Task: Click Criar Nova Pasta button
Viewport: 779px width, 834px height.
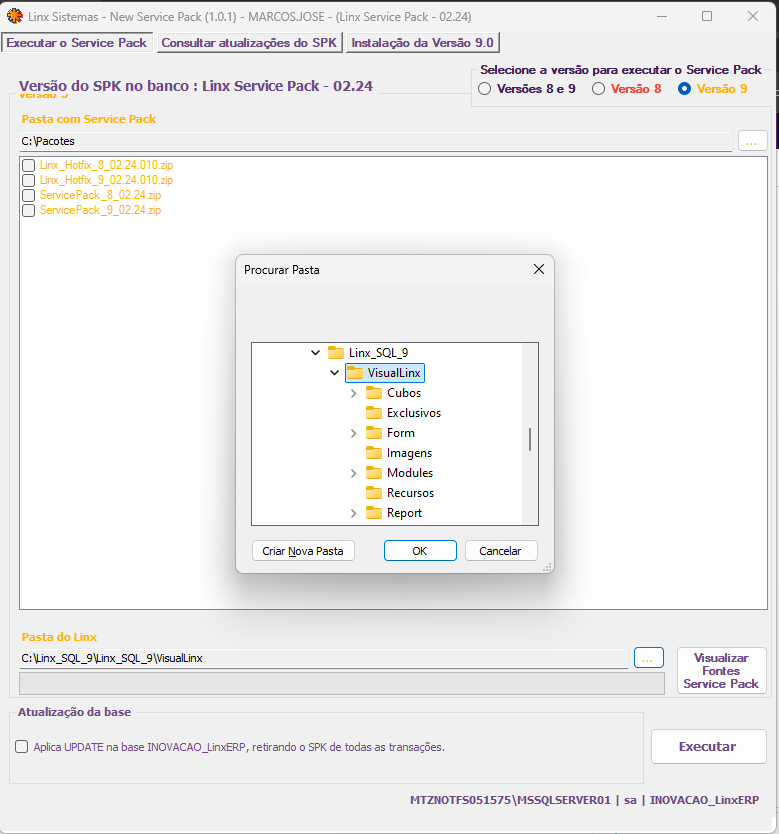Action: coord(303,551)
